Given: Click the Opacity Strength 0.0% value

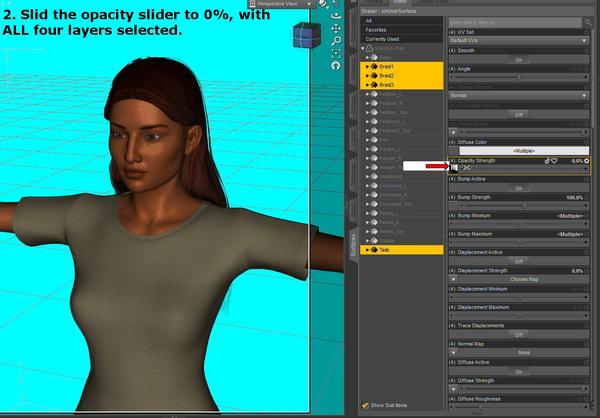Looking at the screenshot, I should (577, 161).
